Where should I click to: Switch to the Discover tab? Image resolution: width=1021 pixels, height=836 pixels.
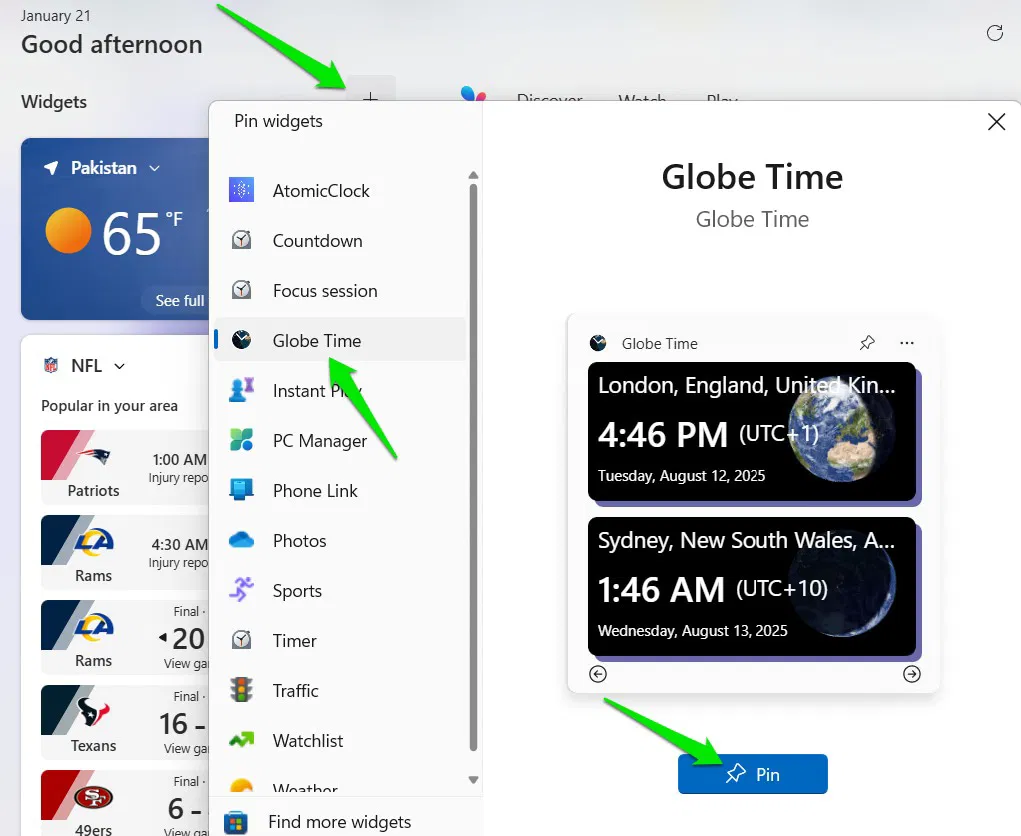click(550, 100)
